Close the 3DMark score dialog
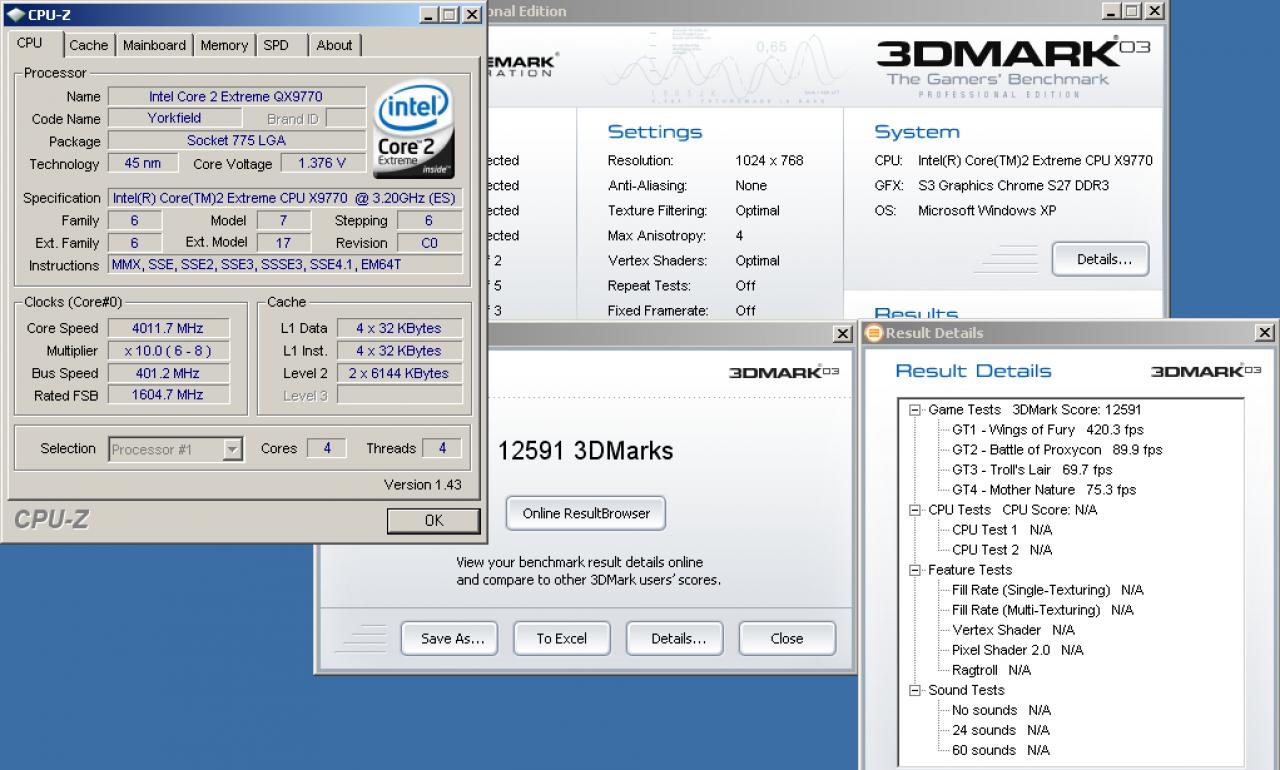Image resolution: width=1280 pixels, height=770 pixels. coord(842,333)
